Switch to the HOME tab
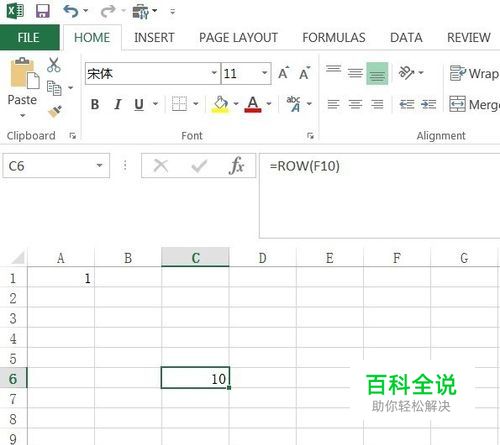This screenshot has height=445, width=500. [92, 37]
